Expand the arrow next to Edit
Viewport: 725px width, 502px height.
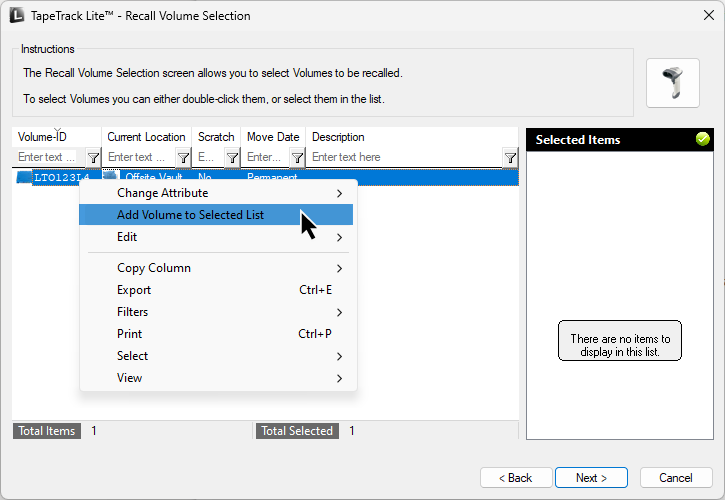[x=339, y=238]
